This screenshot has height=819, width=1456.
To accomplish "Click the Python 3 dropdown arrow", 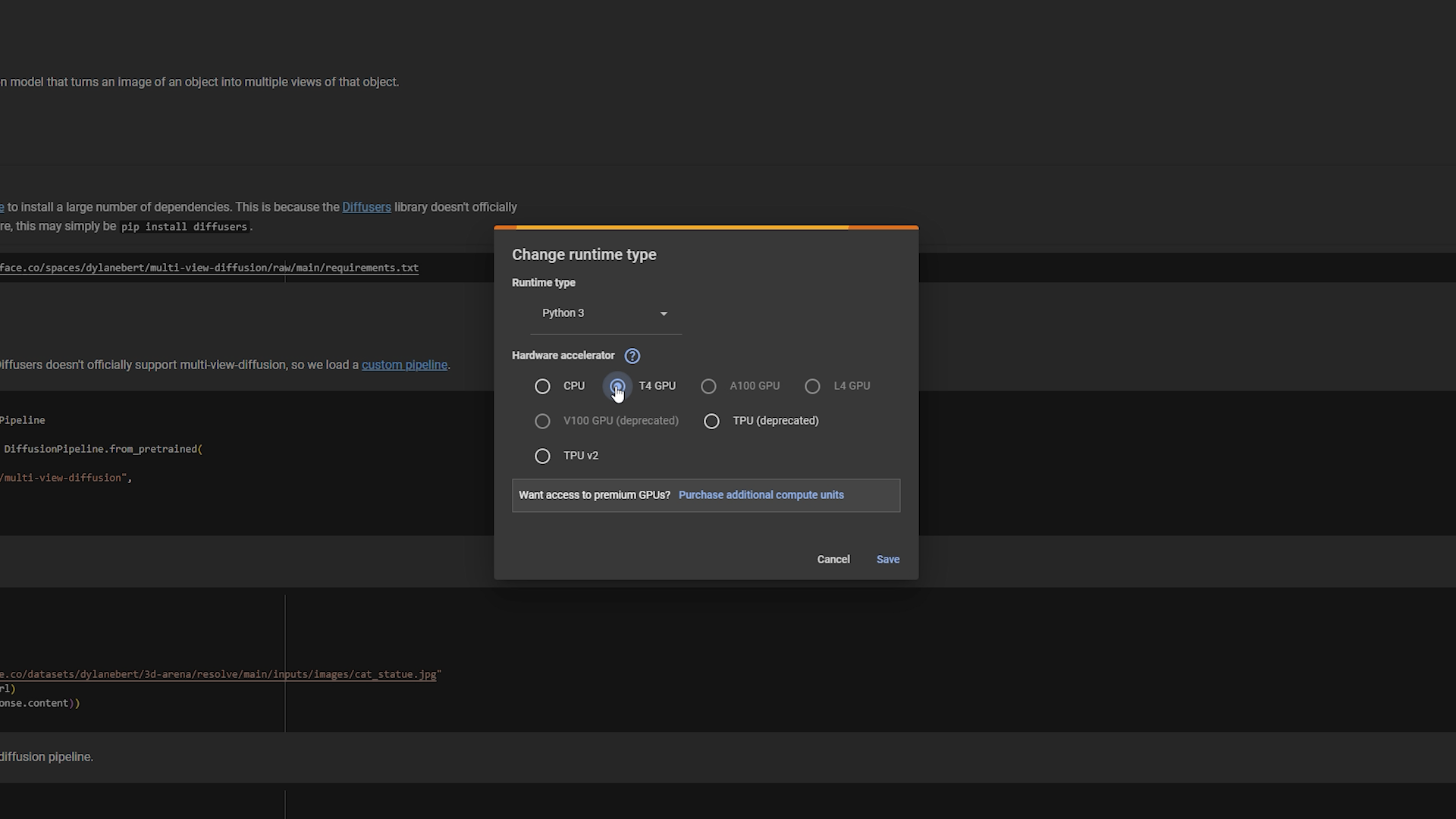I will (x=664, y=313).
